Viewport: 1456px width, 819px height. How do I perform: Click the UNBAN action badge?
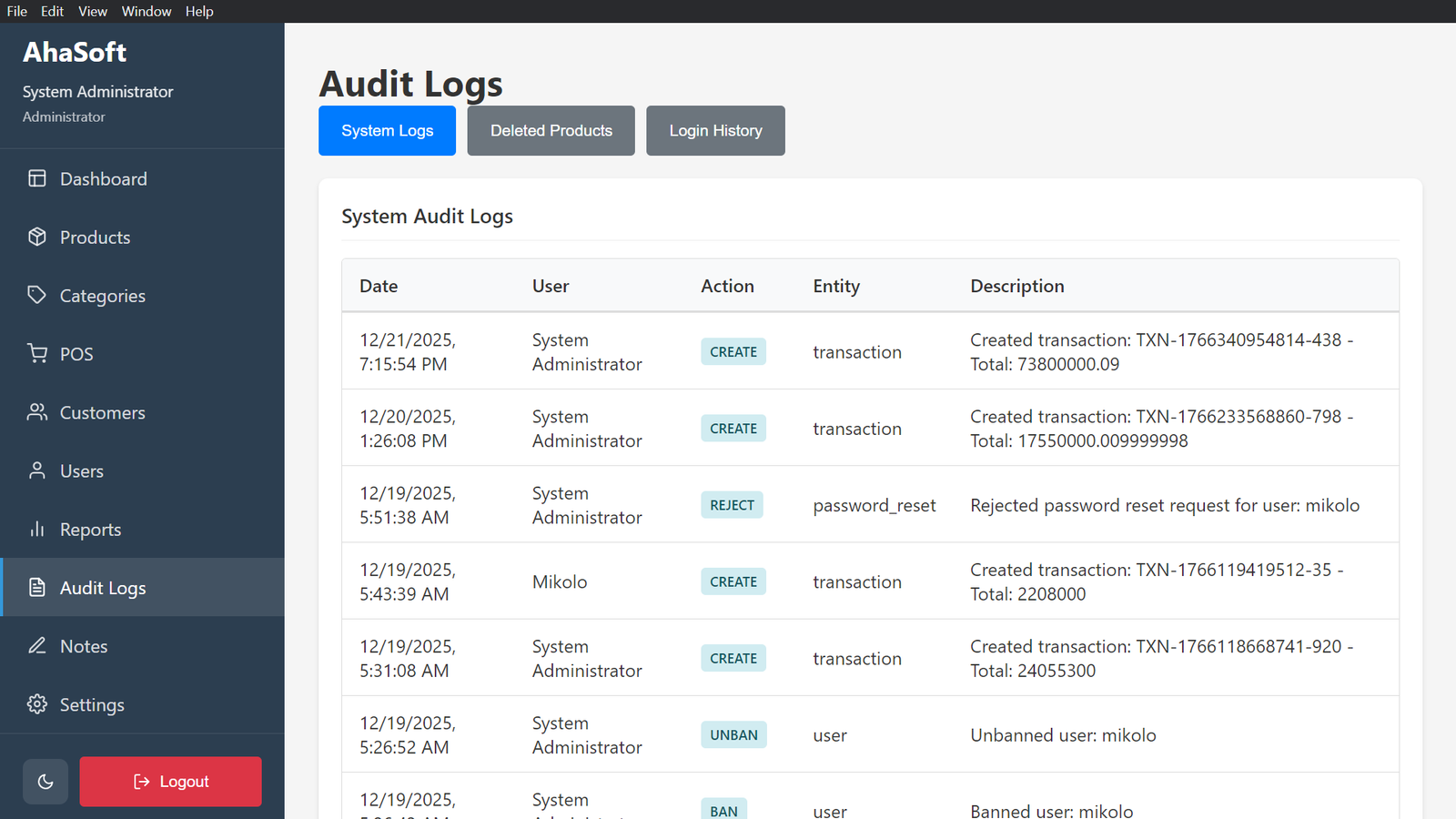(733, 735)
